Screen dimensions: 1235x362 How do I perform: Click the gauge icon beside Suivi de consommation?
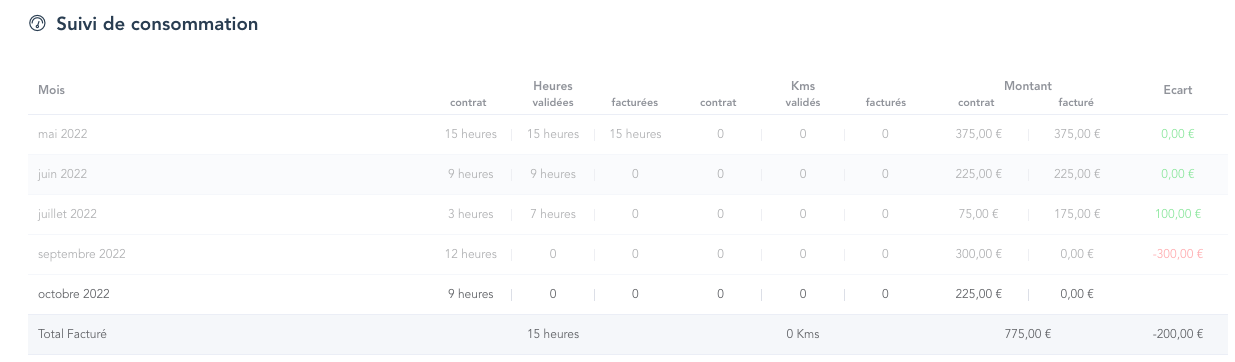tap(38, 24)
